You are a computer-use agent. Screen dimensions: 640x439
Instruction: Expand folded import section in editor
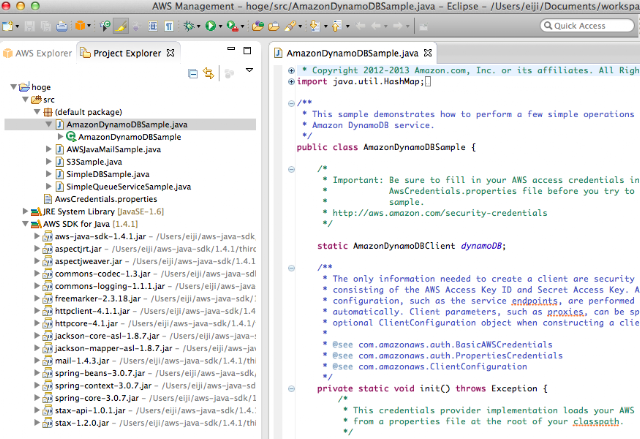click(291, 82)
